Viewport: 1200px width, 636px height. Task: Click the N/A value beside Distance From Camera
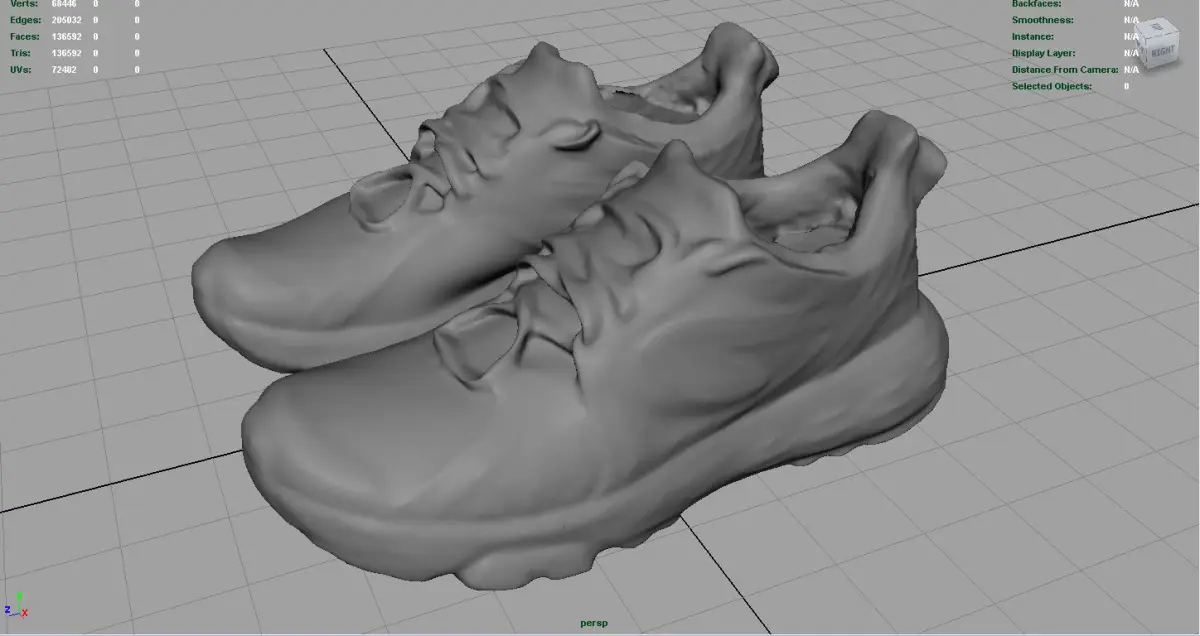[1131, 70]
